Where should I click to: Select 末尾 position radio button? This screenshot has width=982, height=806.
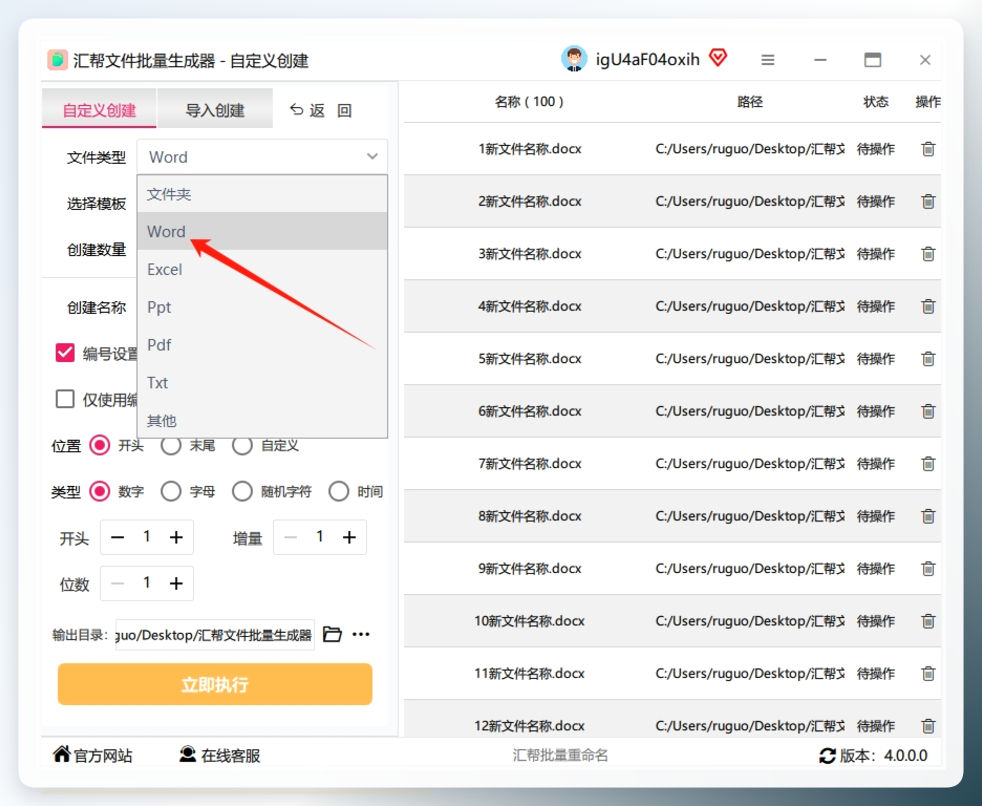tap(171, 445)
